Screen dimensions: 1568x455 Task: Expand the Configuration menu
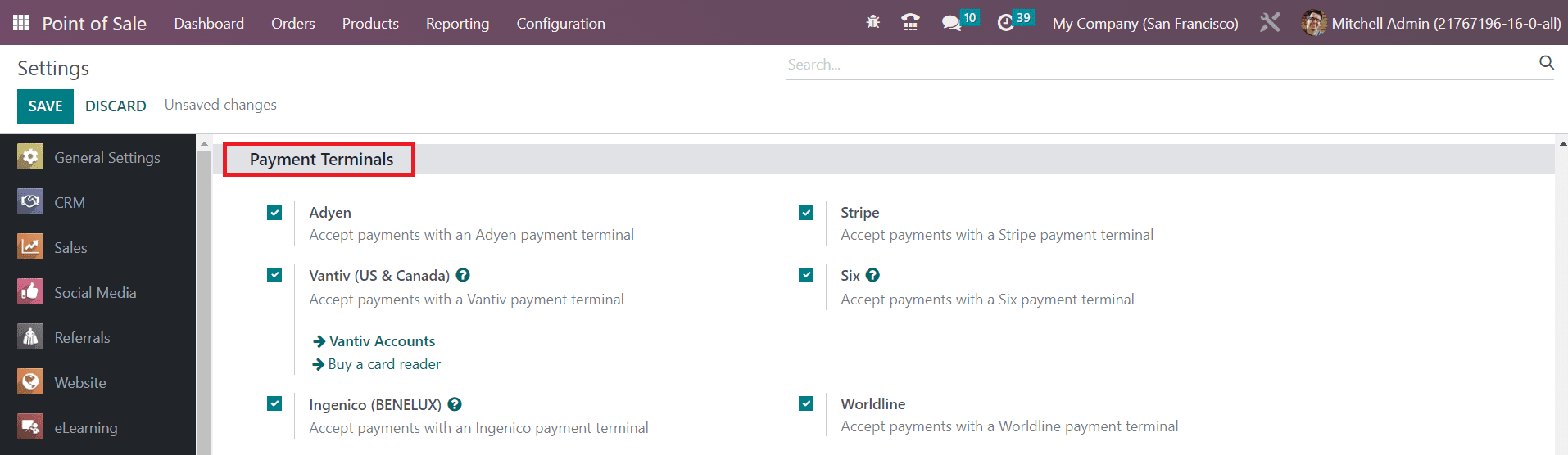pyautogui.click(x=560, y=24)
